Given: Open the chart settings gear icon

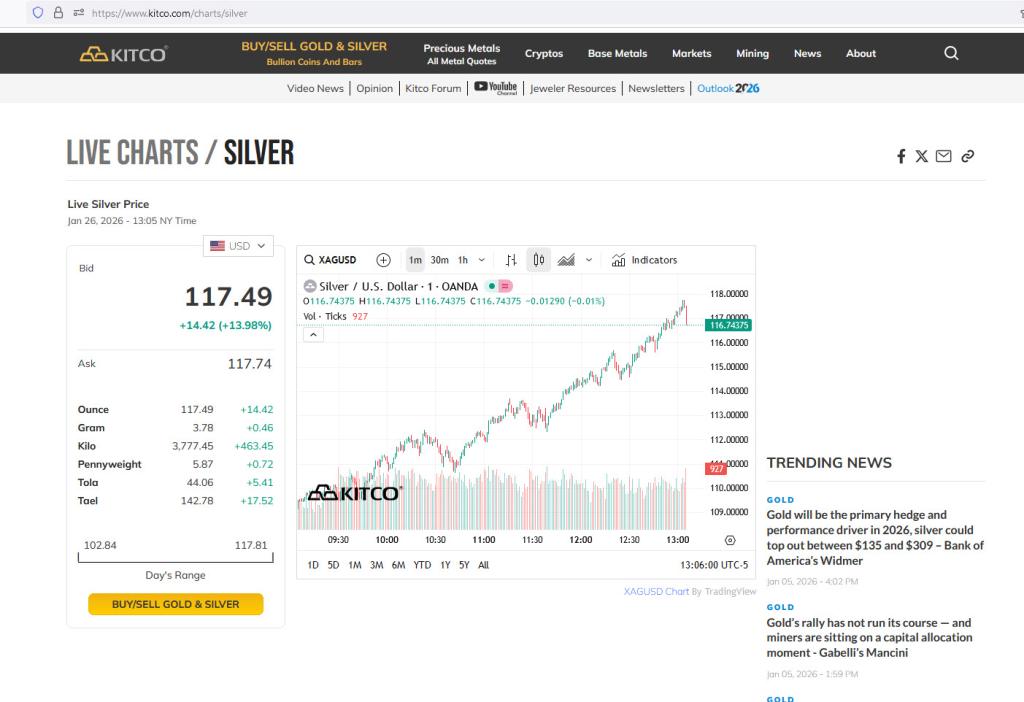Looking at the screenshot, I should (x=730, y=540).
